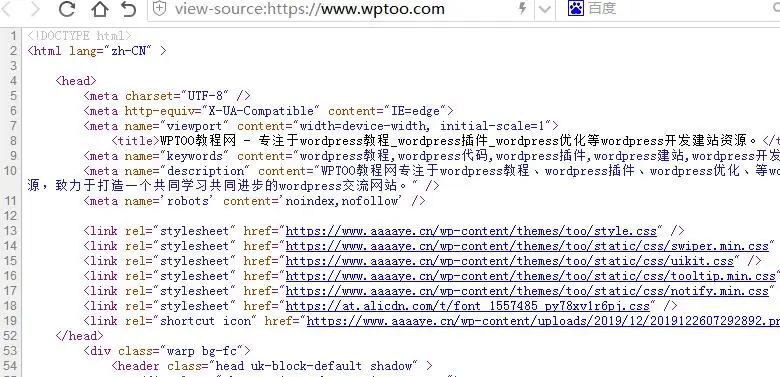The image size is (780, 377).
Task: Reload the page with the refresh icon
Action: [x=67, y=8]
